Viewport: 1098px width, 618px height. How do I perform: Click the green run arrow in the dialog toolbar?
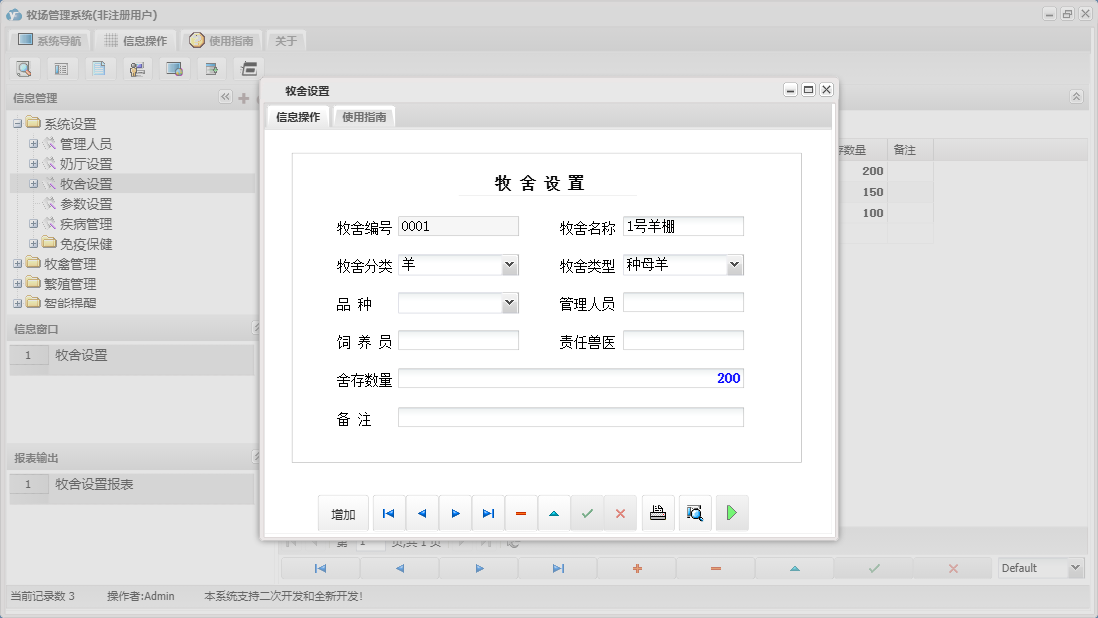click(x=731, y=512)
